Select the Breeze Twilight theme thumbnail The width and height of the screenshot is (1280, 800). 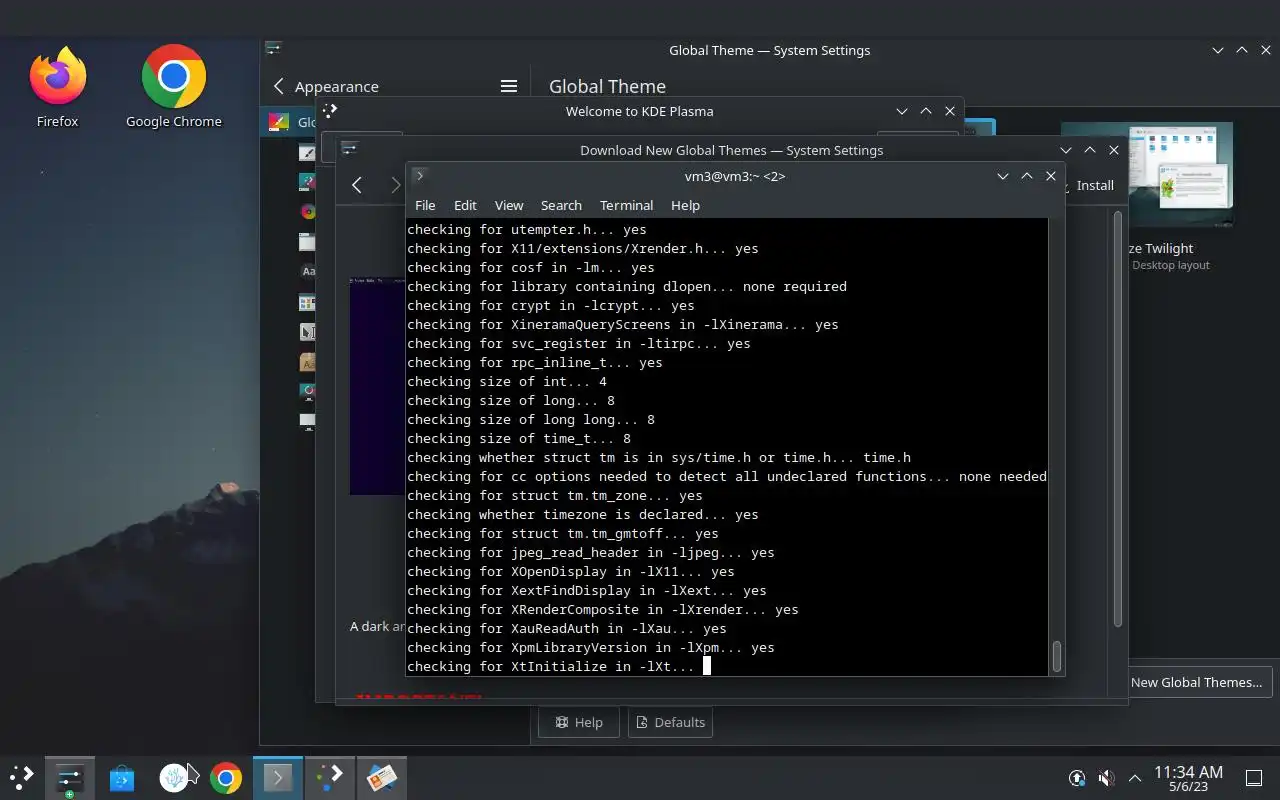(1180, 175)
